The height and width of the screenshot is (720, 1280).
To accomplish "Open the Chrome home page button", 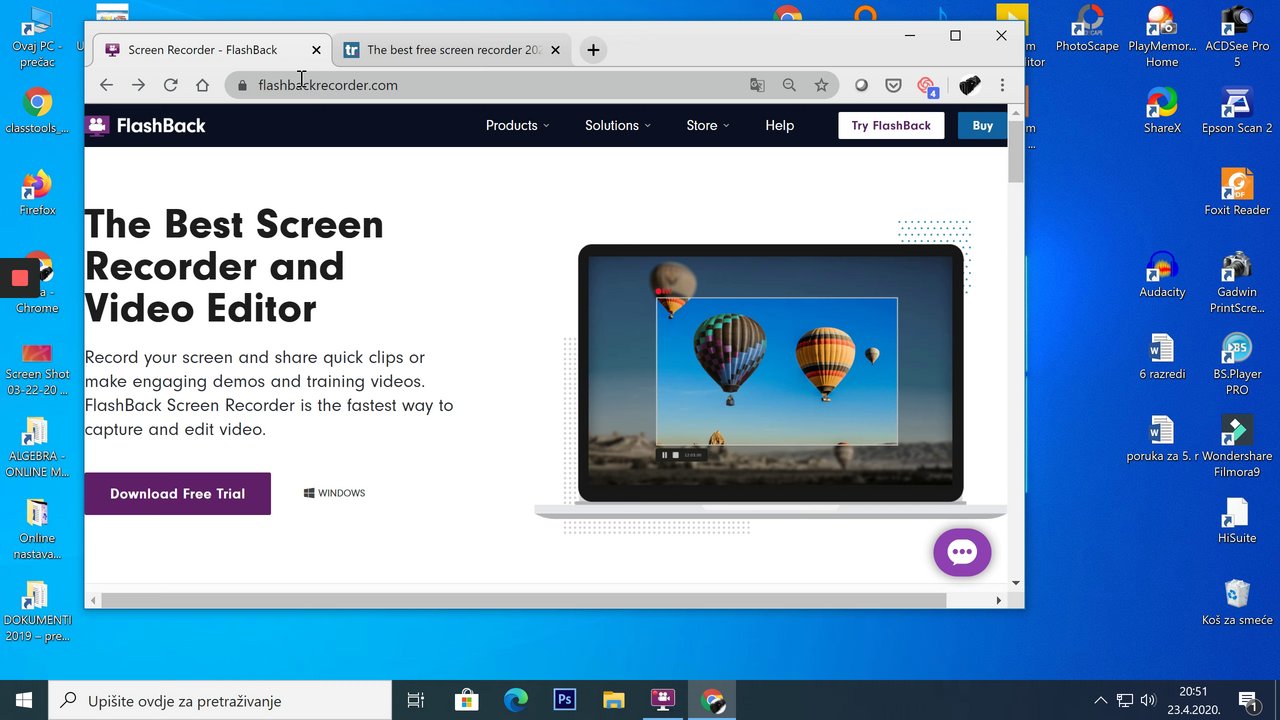I will (202, 85).
